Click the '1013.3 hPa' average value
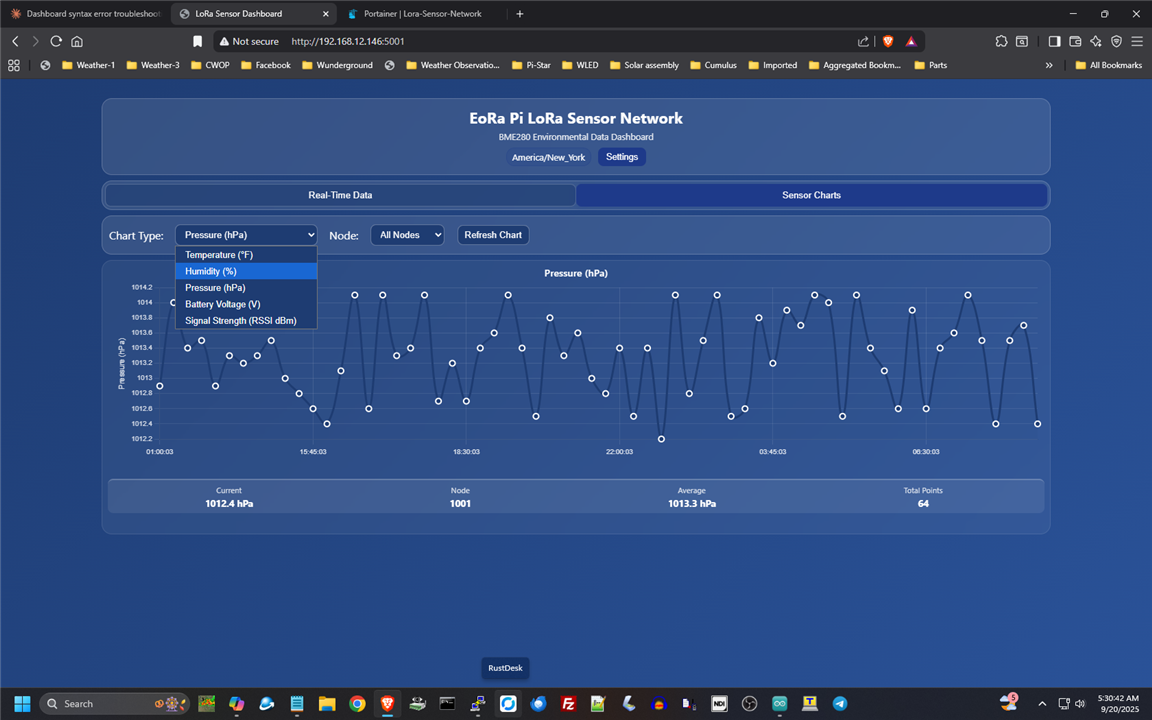Screen dimensions: 1152x720 pos(691,504)
